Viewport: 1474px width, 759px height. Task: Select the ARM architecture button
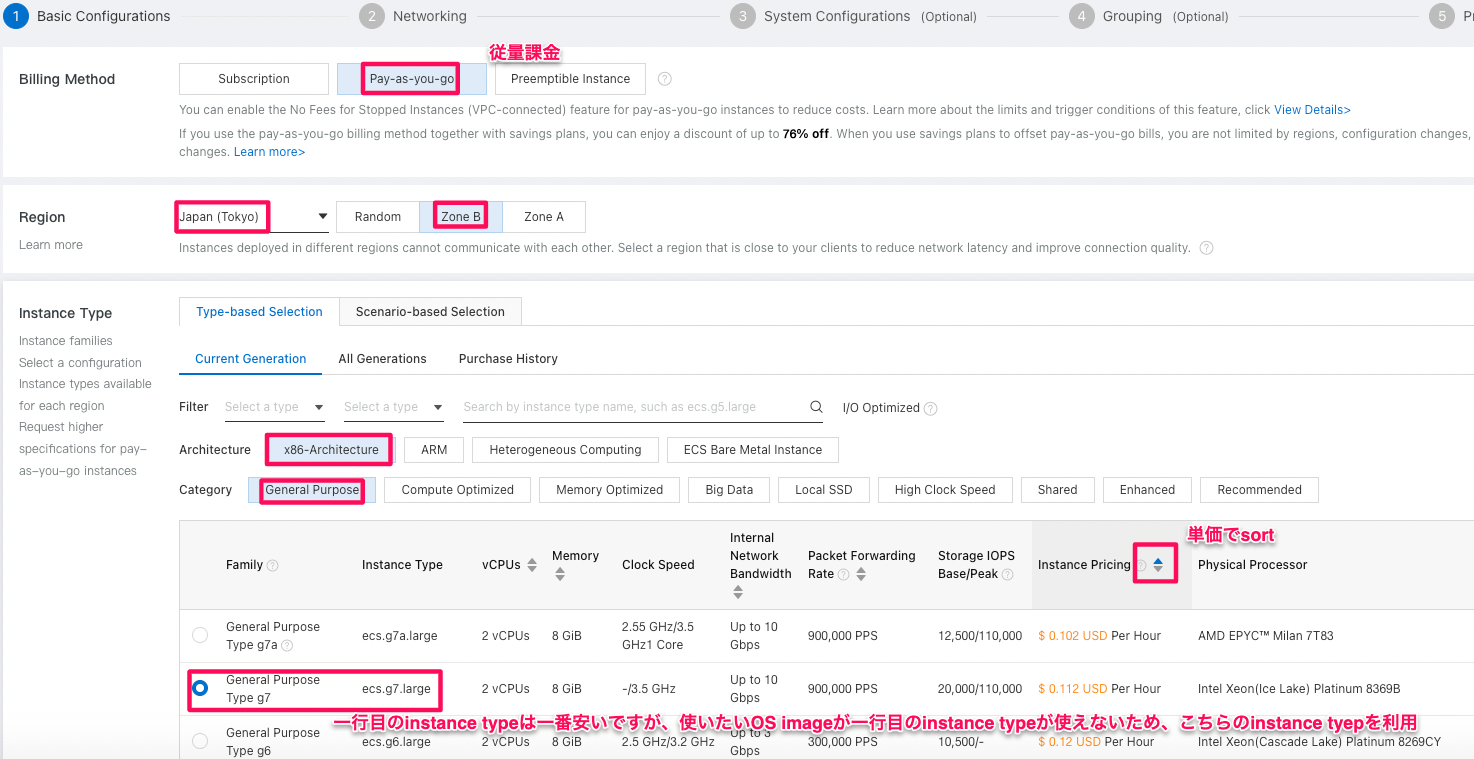[x=434, y=450]
